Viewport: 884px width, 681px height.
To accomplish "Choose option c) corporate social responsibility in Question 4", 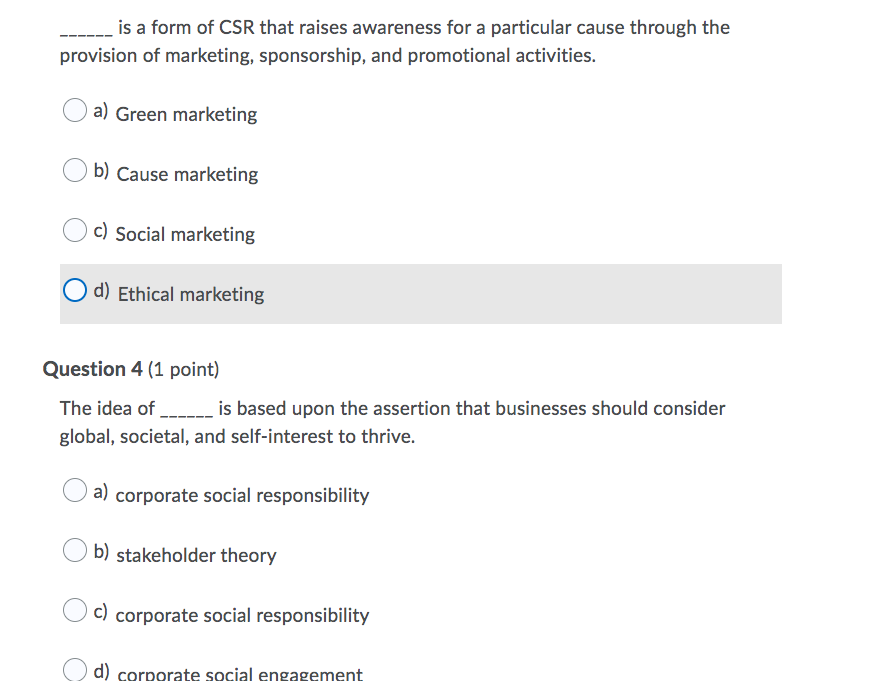I will (74, 610).
